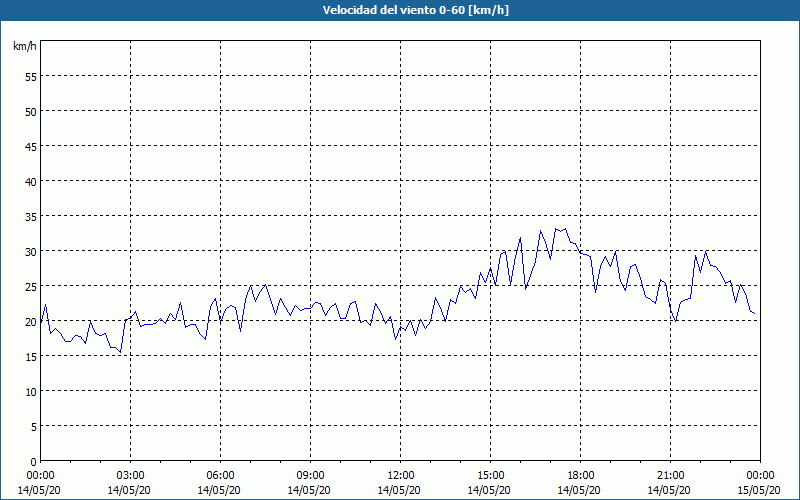The image size is (800, 500).
Task: Click the 'km/h' axis unit label
Action: [24, 46]
